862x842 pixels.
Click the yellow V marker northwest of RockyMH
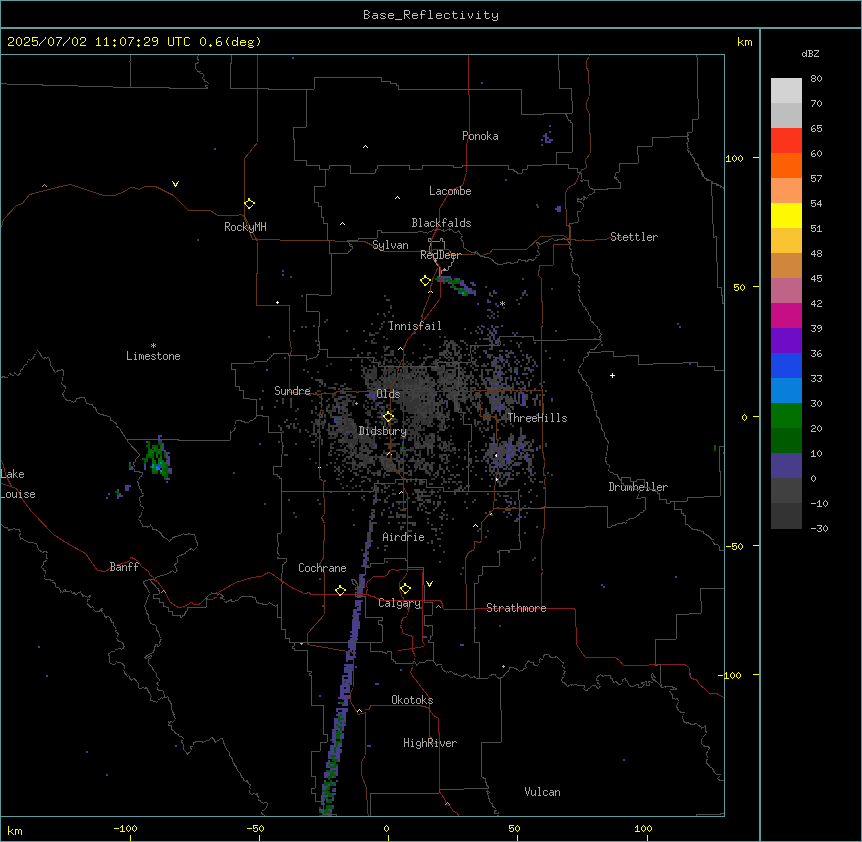click(175, 184)
